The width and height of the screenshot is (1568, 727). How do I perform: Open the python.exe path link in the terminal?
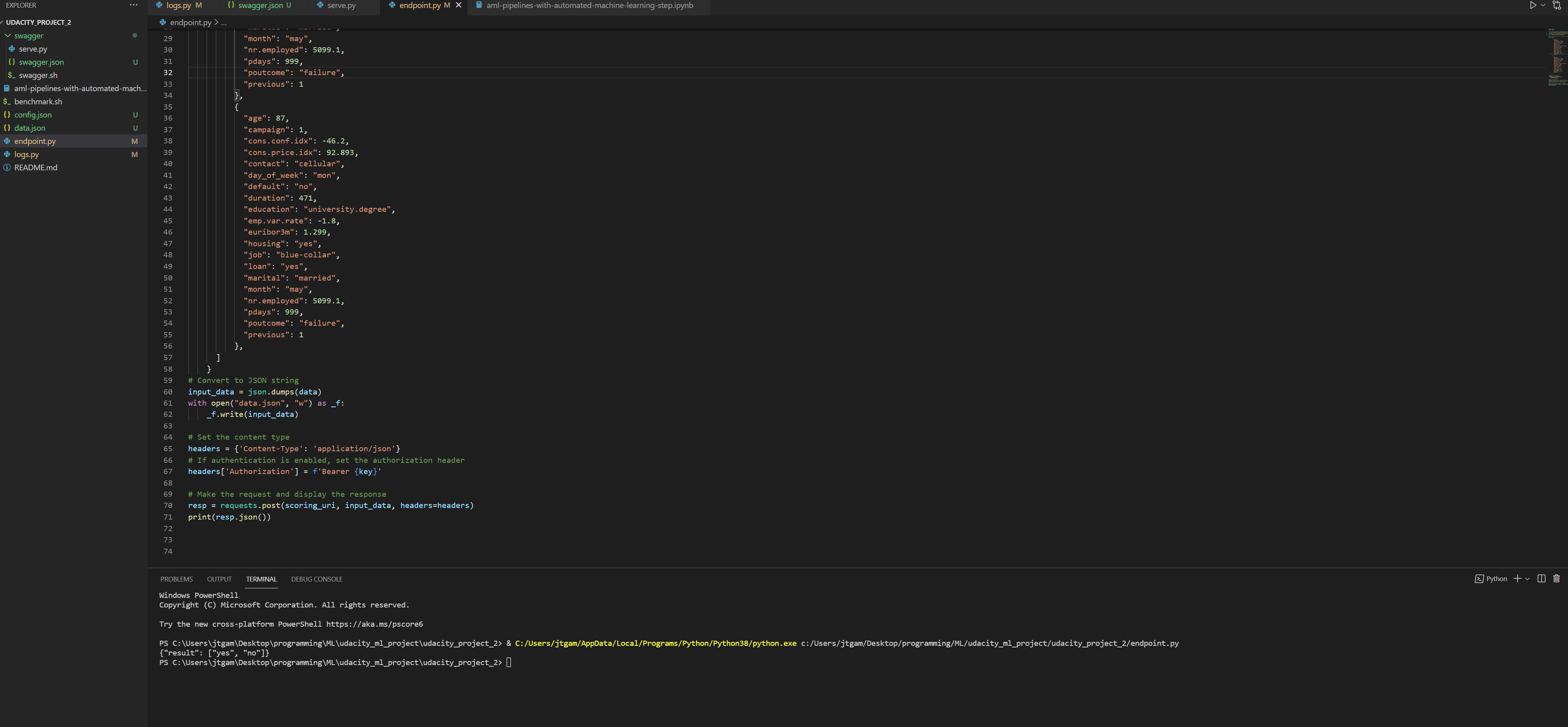[x=655, y=643]
